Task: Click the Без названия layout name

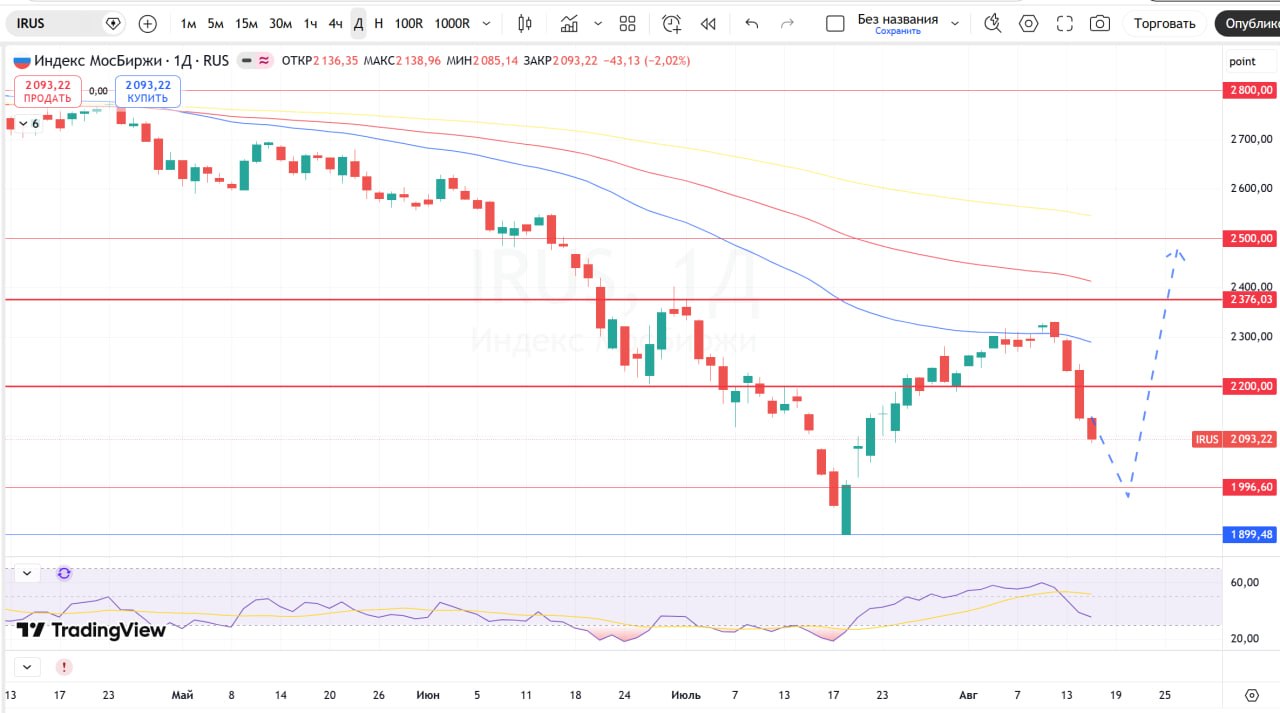Action: (x=898, y=18)
